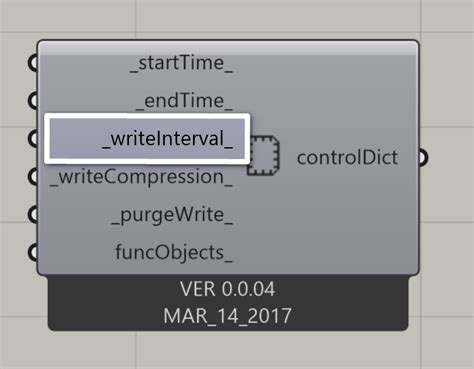Click the funcObjects_ input connector grip

pos(33,252)
